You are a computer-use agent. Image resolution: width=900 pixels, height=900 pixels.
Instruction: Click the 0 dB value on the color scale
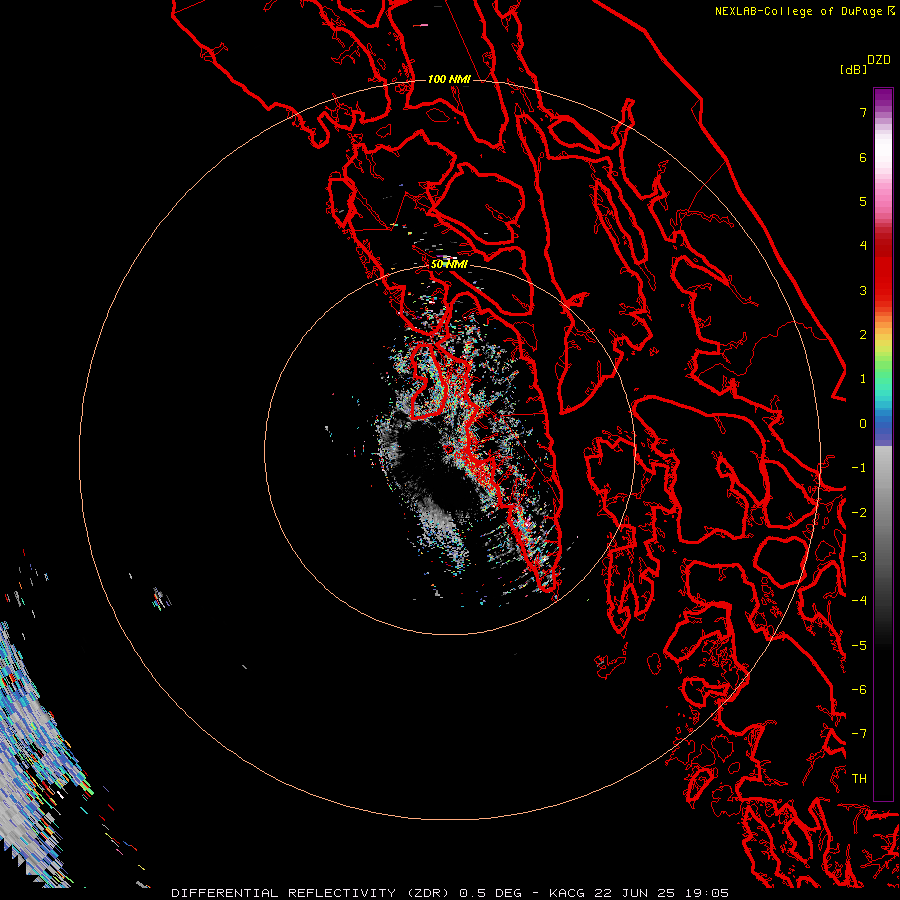863,424
